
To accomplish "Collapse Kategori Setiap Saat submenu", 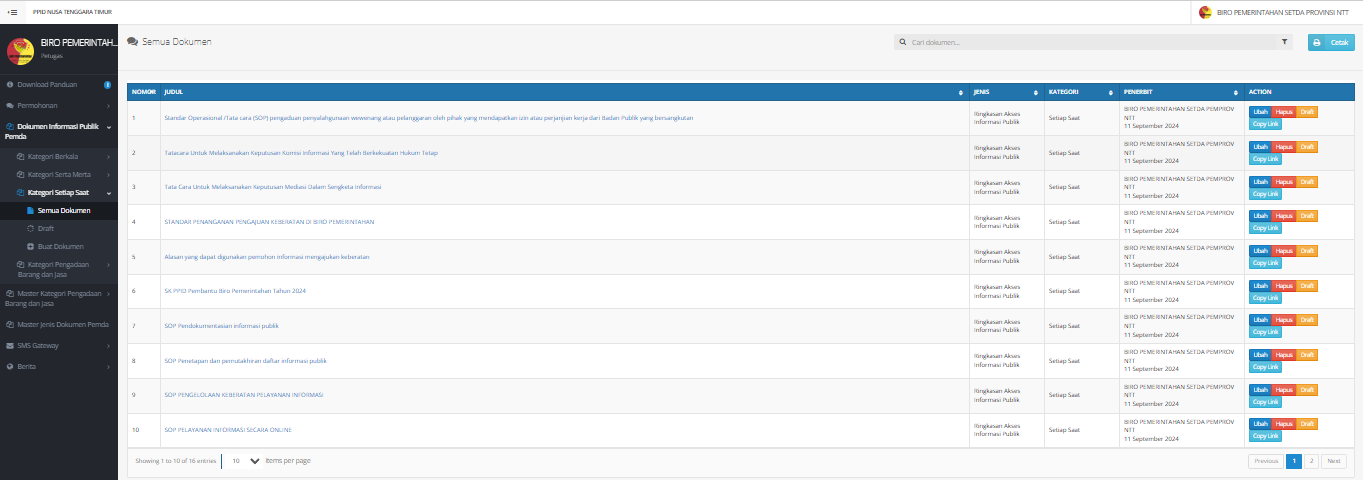I will [x=59, y=192].
